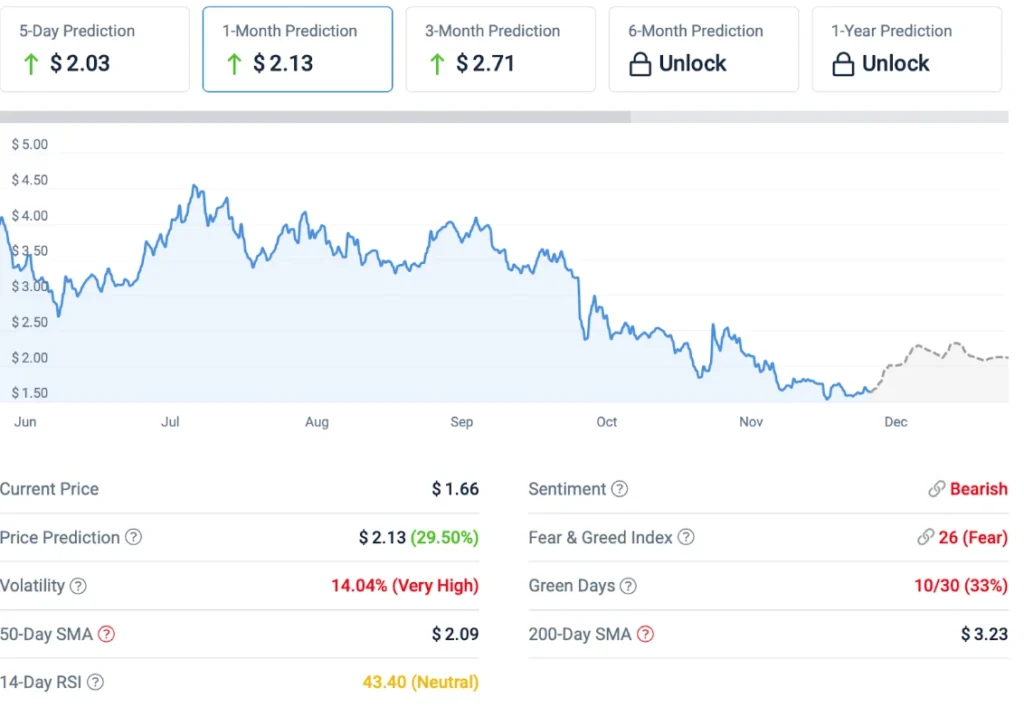
Task: Click the horizontal scrollbar above the chart
Action: tap(315, 117)
